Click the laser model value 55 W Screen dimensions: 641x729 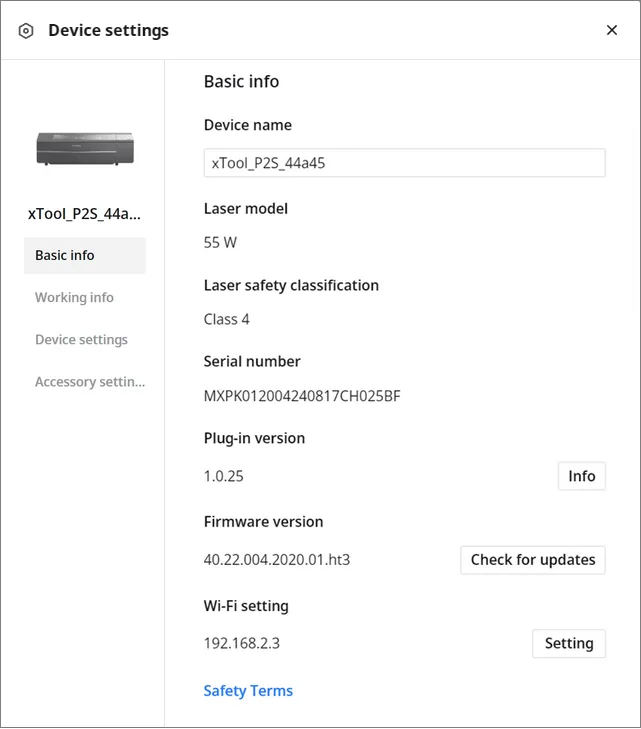pyautogui.click(x=220, y=243)
